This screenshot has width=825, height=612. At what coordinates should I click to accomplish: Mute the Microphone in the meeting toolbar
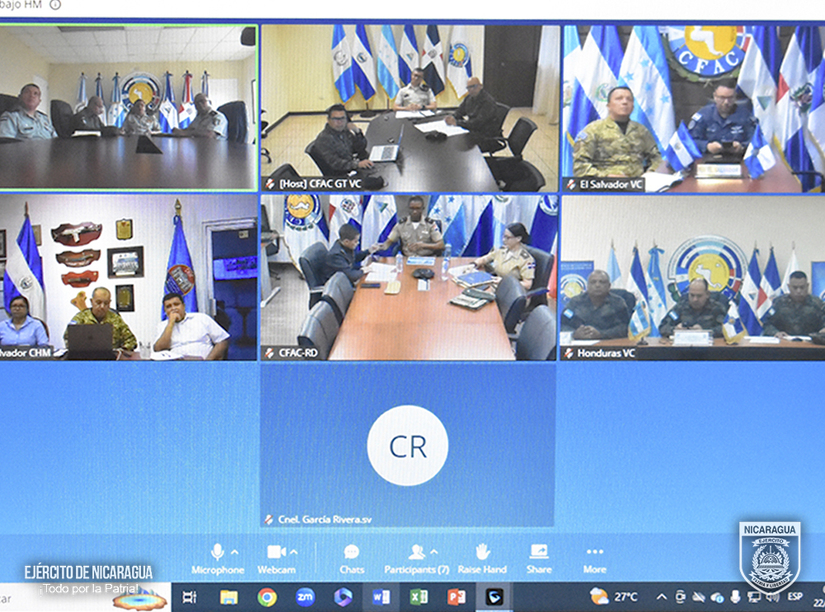(x=217, y=553)
